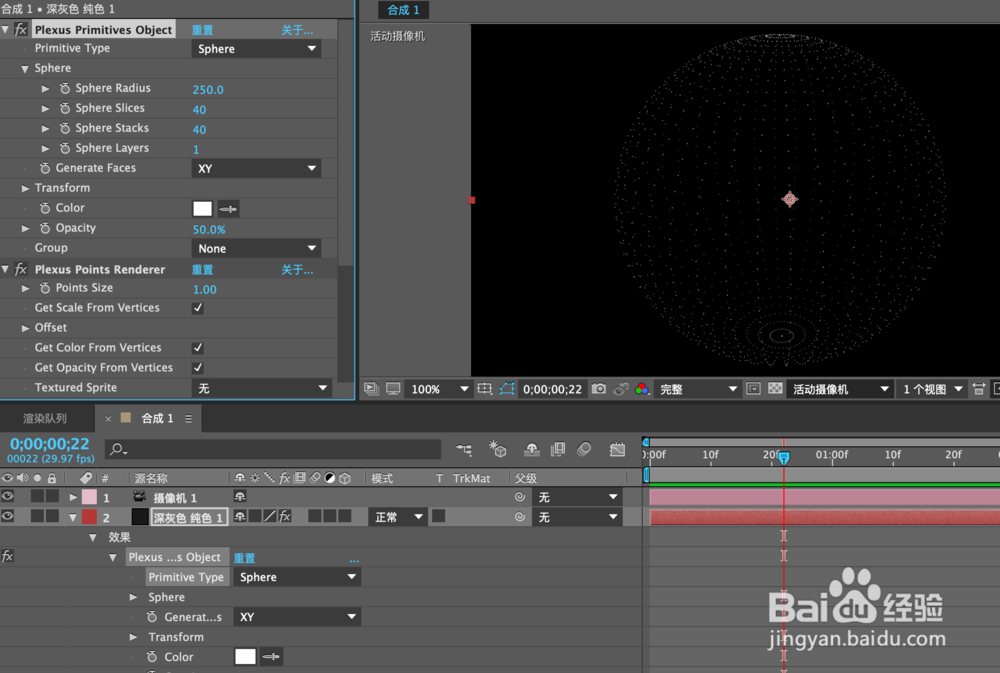Select the 合成 1 viewer tab
This screenshot has width=1000, height=673.
pyautogui.click(x=404, y=10)
